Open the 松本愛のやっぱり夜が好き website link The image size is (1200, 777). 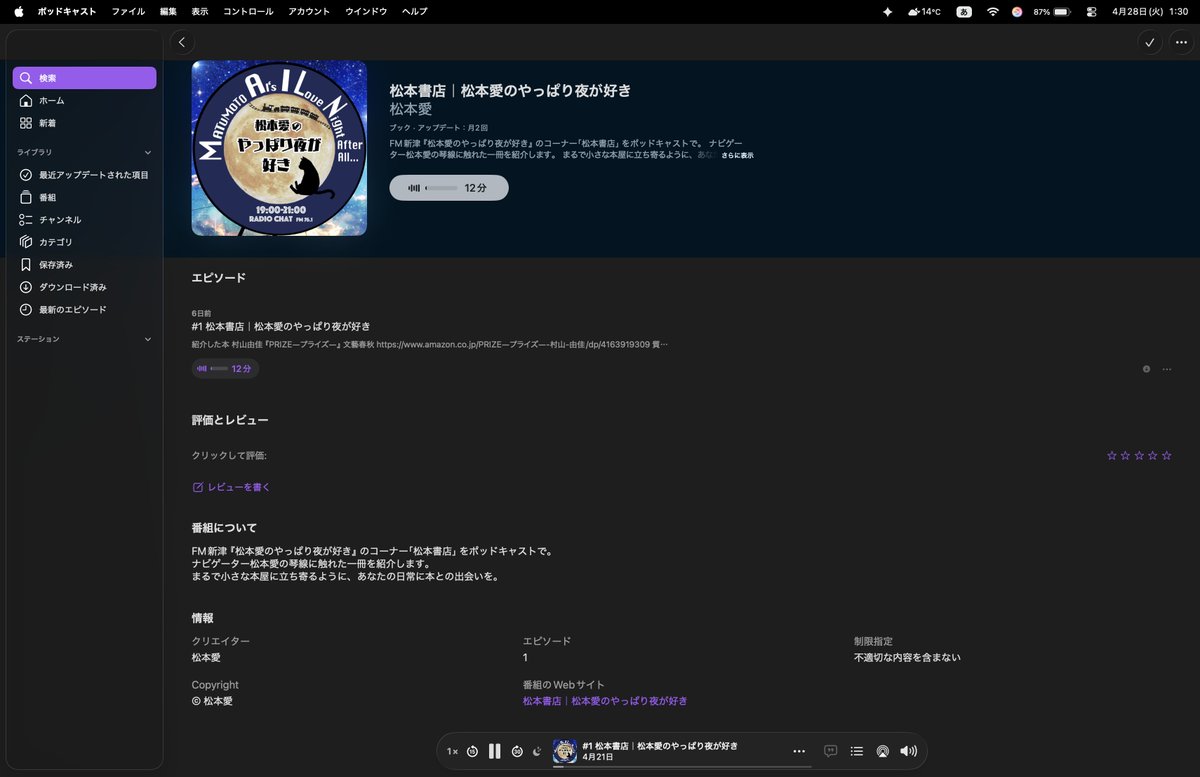coord(627,701)
